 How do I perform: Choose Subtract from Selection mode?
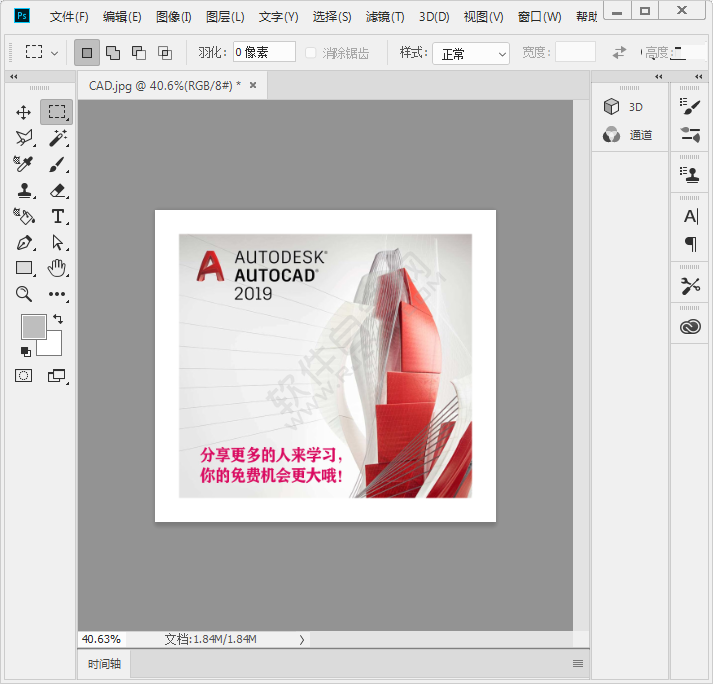point(139,53)
